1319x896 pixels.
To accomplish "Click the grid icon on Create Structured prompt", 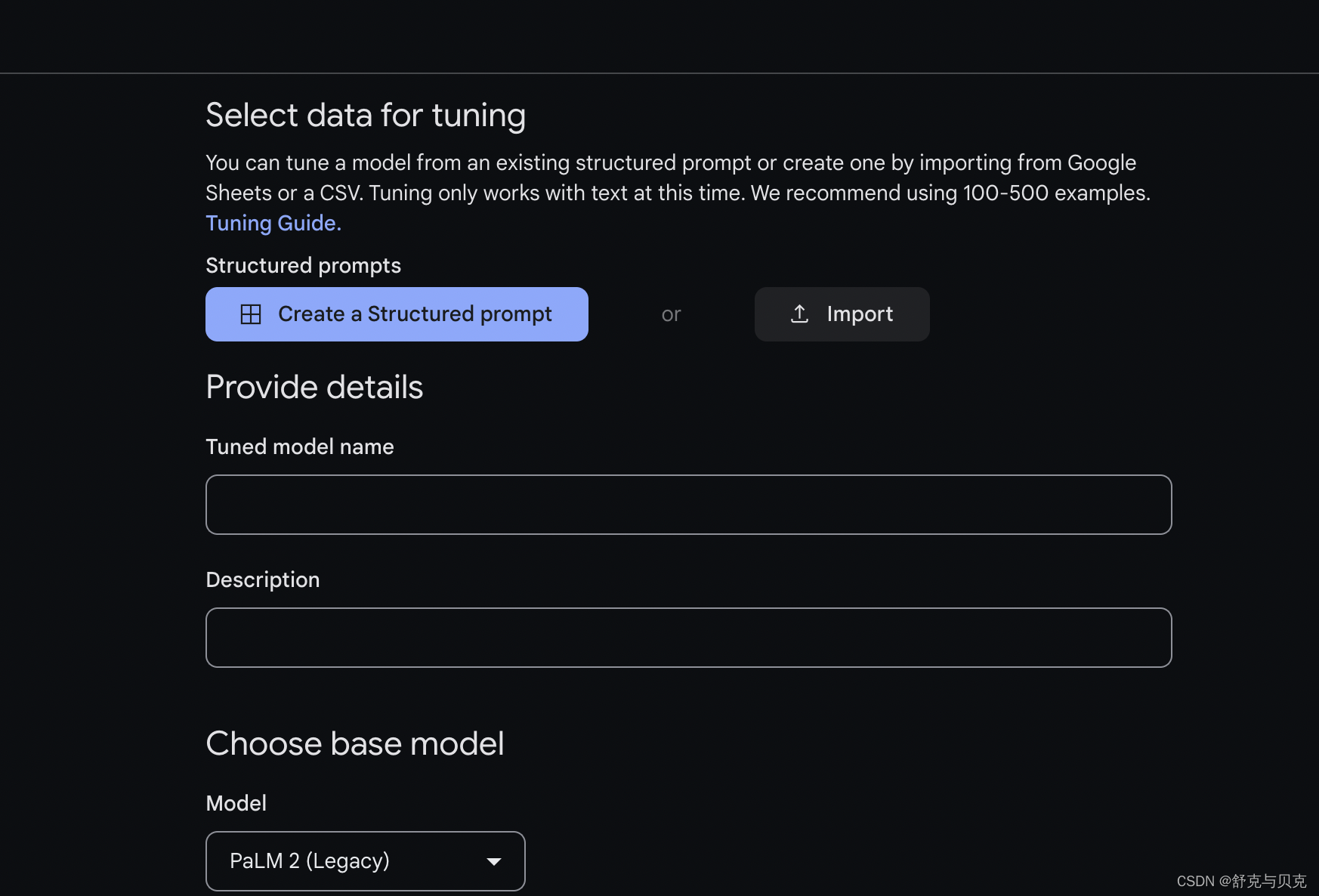I will point(251,314).
